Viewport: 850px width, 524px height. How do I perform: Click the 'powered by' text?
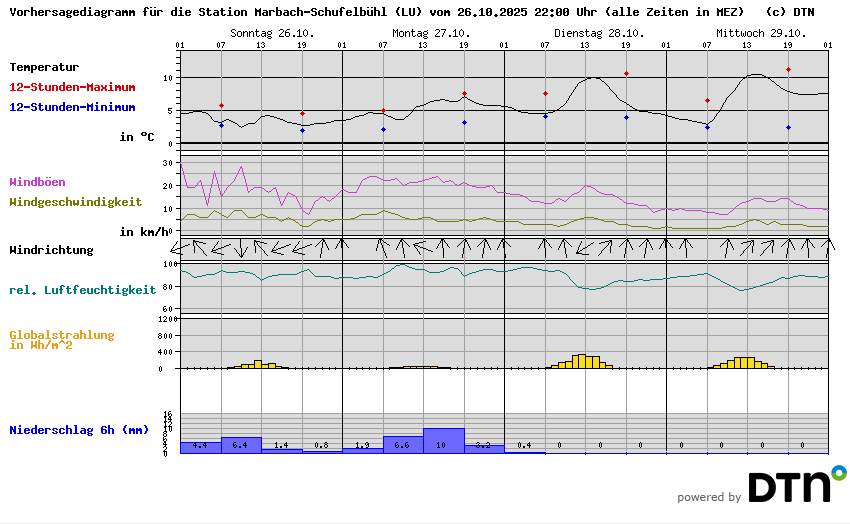point(709,497)
